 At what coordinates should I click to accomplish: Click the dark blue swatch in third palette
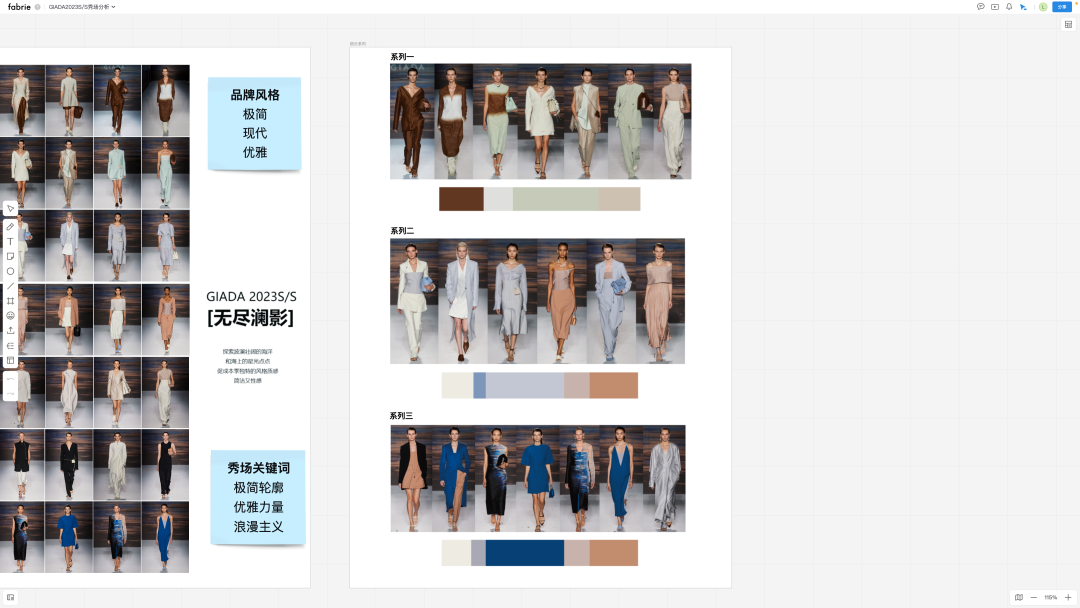pos(524,553)
